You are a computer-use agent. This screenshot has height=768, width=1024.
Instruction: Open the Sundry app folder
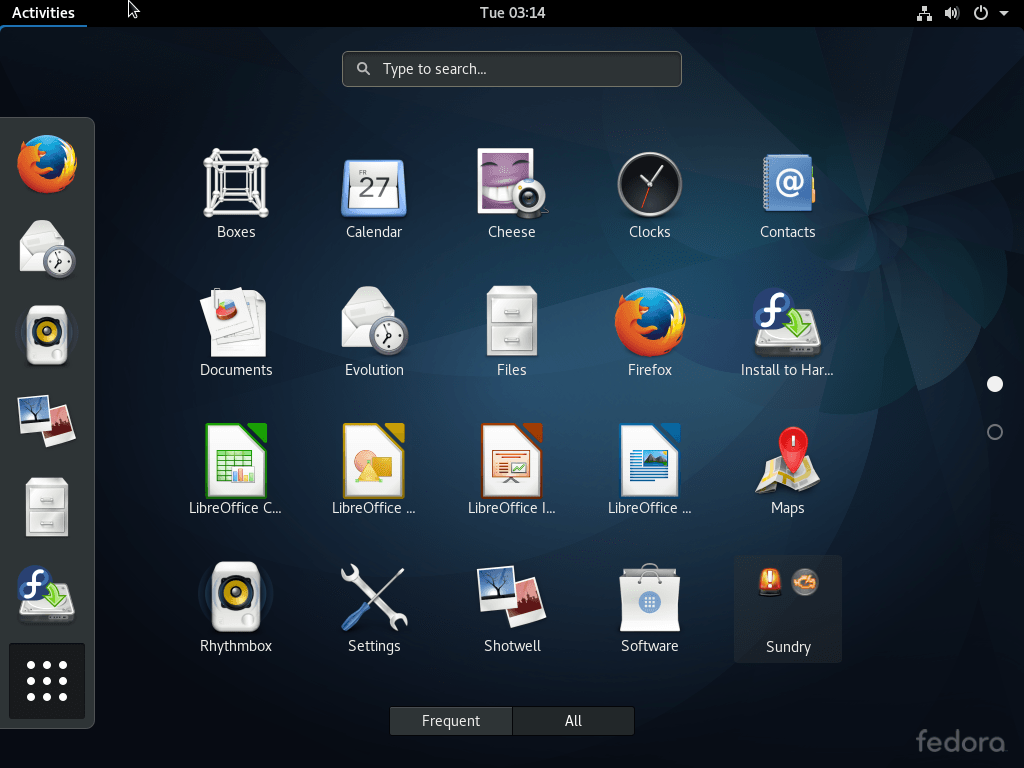(x=788, y=609)
